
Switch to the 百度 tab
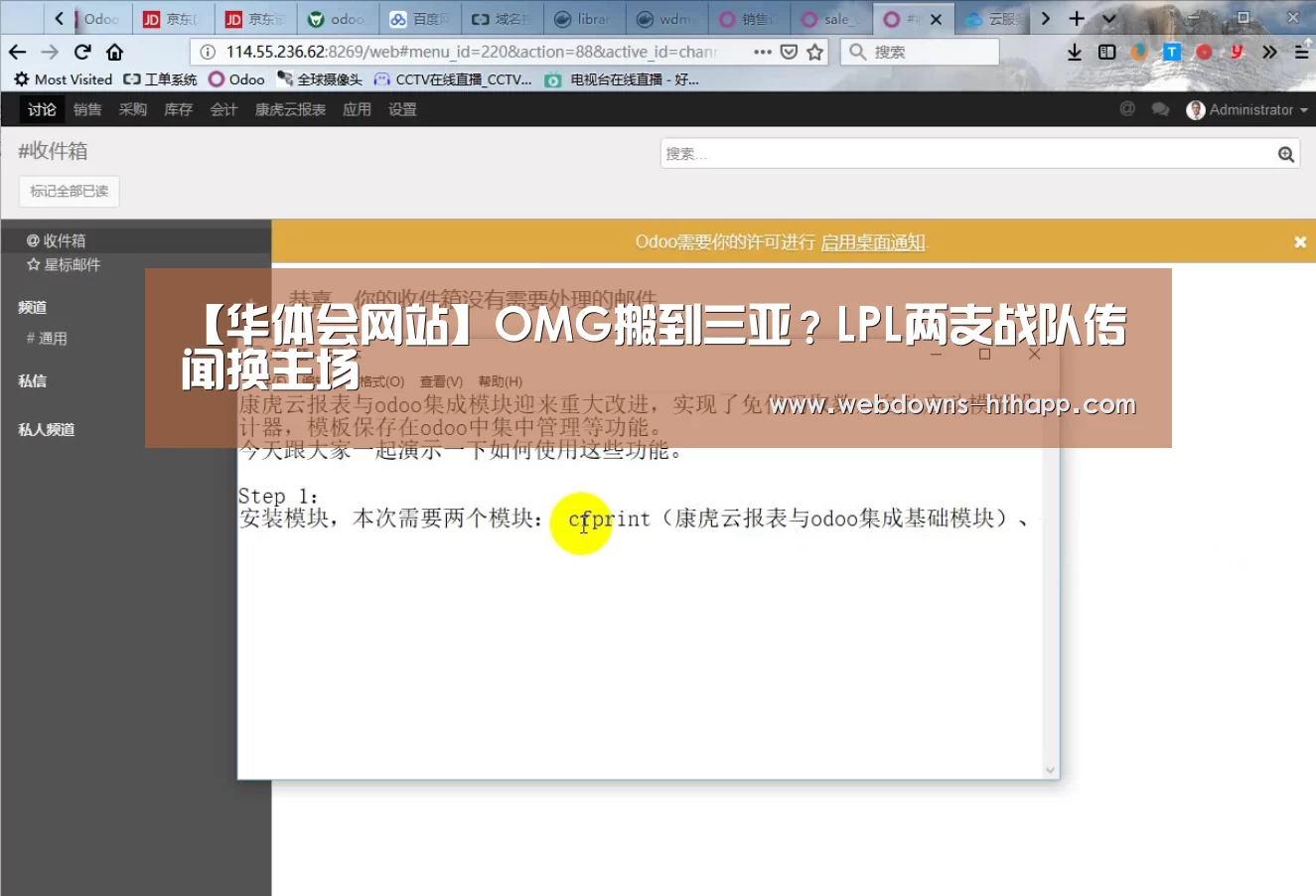419,19
